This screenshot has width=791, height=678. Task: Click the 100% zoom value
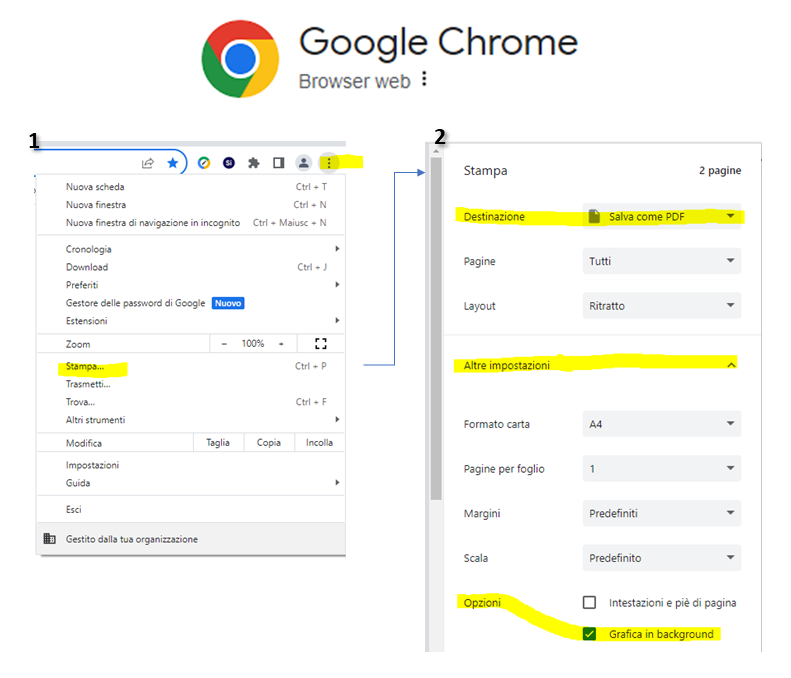pyautogui.click(x=253, y=344)
